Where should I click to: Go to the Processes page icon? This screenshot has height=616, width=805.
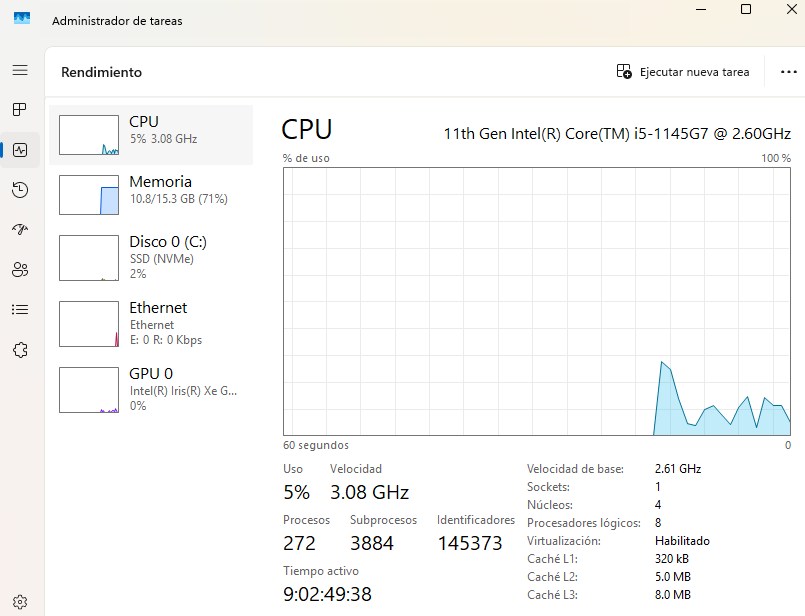[x=20, y=109]
